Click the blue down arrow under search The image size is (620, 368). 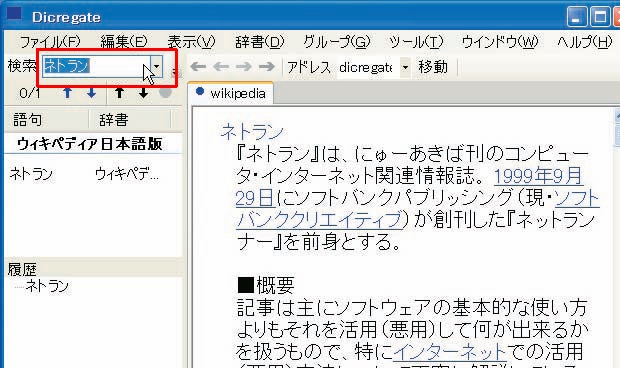[x=91, y=93]
